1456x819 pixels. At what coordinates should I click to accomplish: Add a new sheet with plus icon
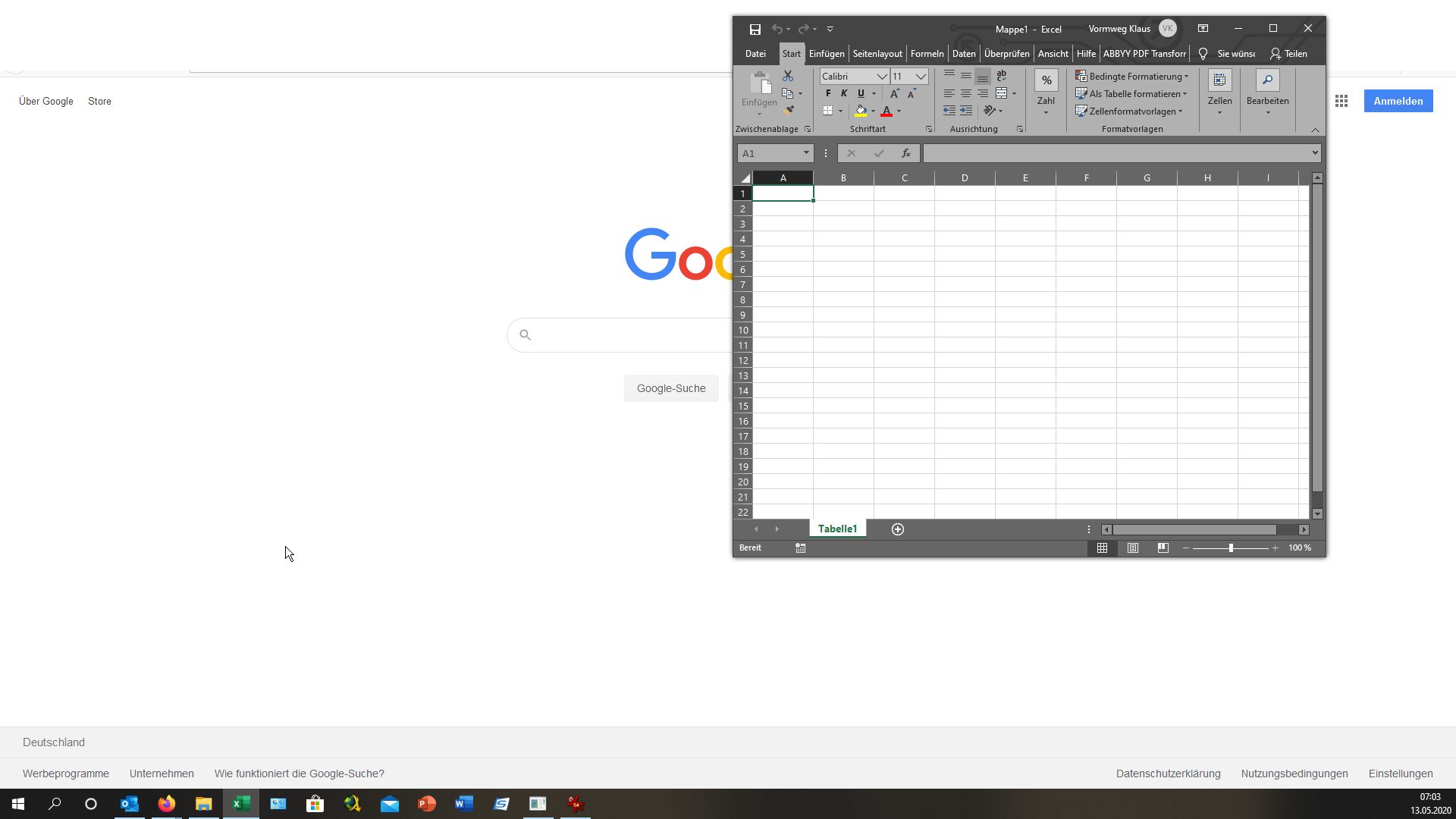pos(898,529)
